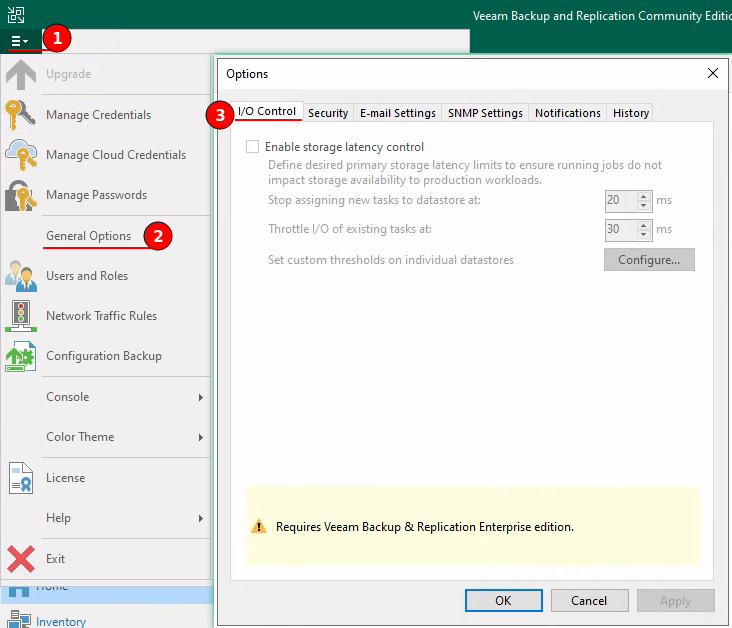
Task: Click 'Throttle I/O of existing tasks at:' label
Action: 350,229
